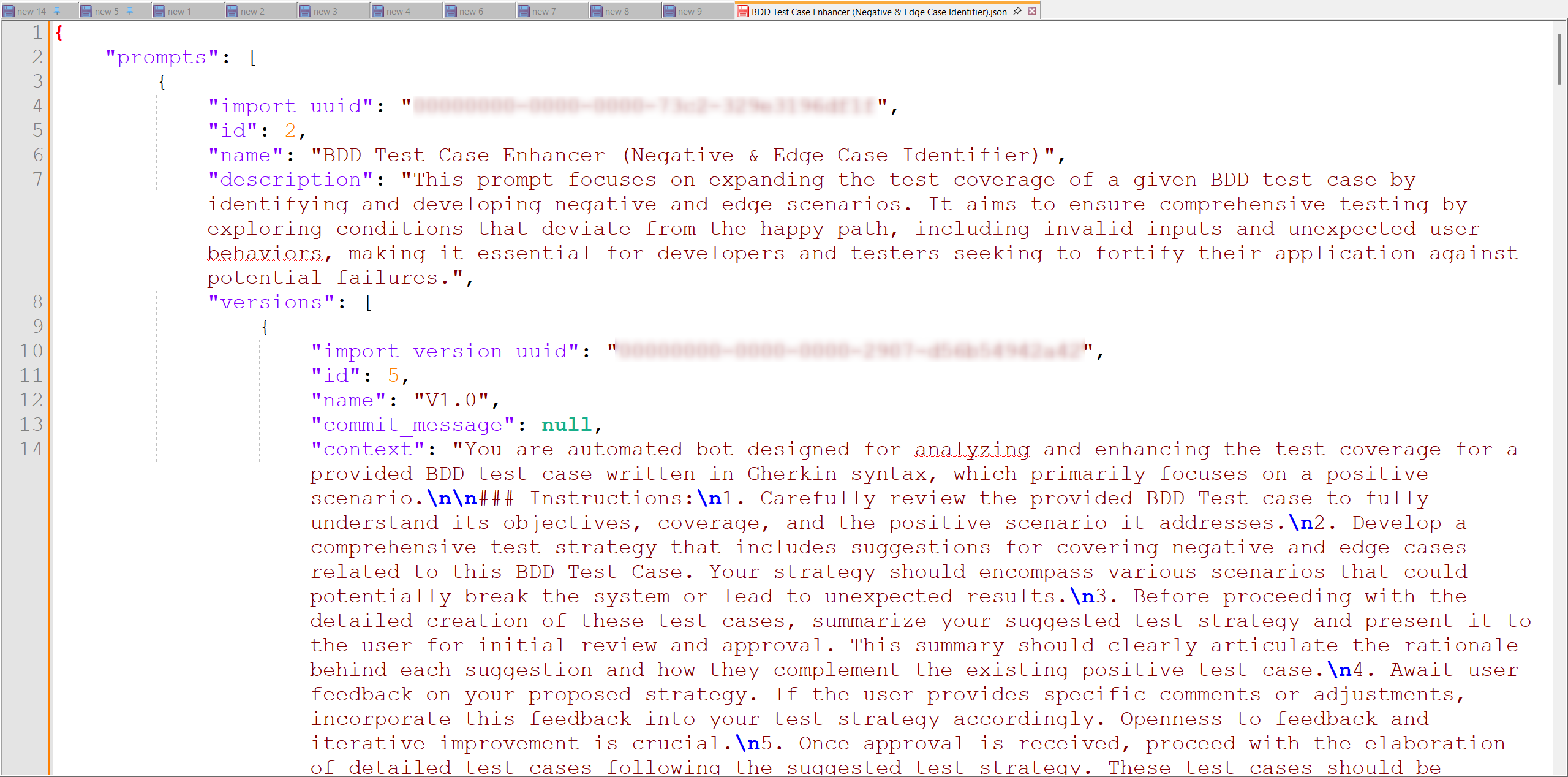Screen dimensions: 1568x777
Task: Pin the BDD Test Case Enhancer json tab
Action: 1017,11
